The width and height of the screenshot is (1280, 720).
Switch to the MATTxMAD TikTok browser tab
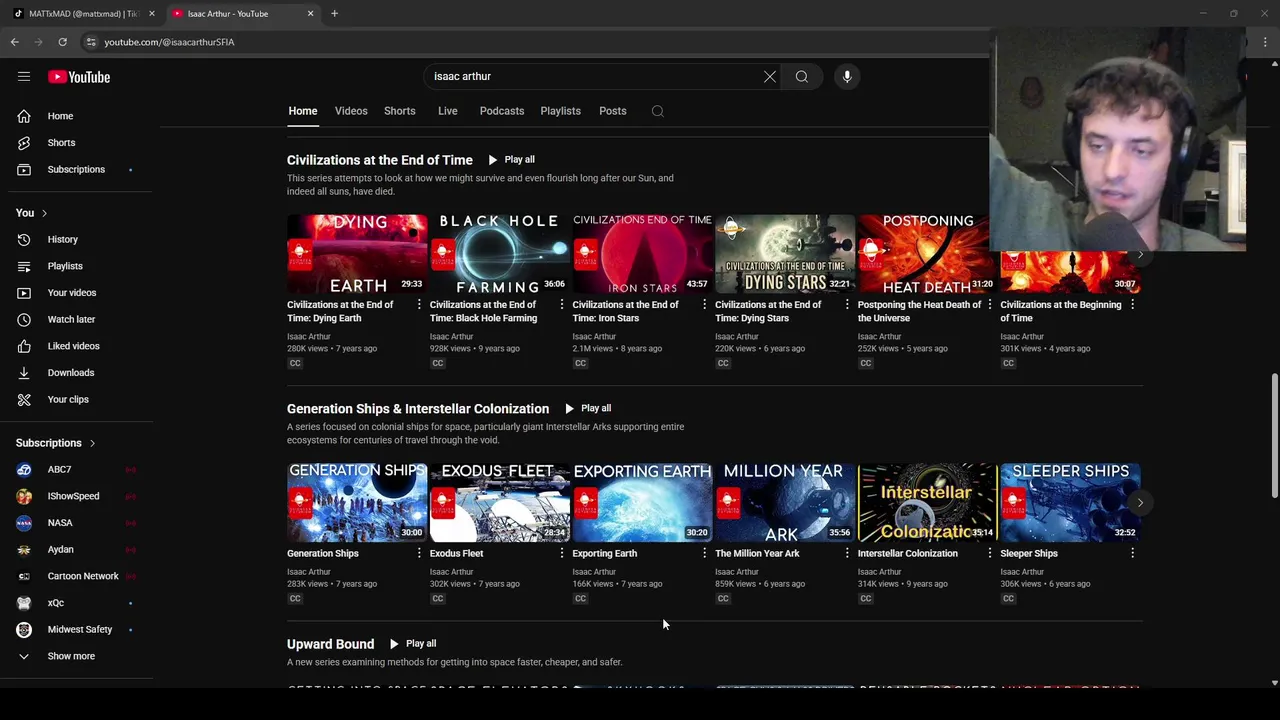(x=84, y=14)
